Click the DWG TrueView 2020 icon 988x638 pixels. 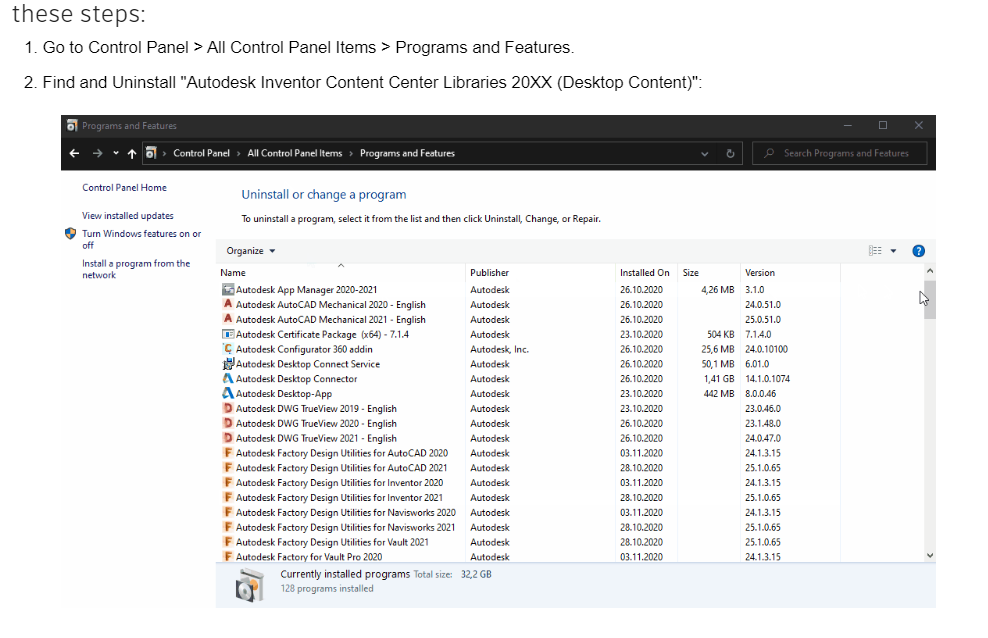pos(228,423)
